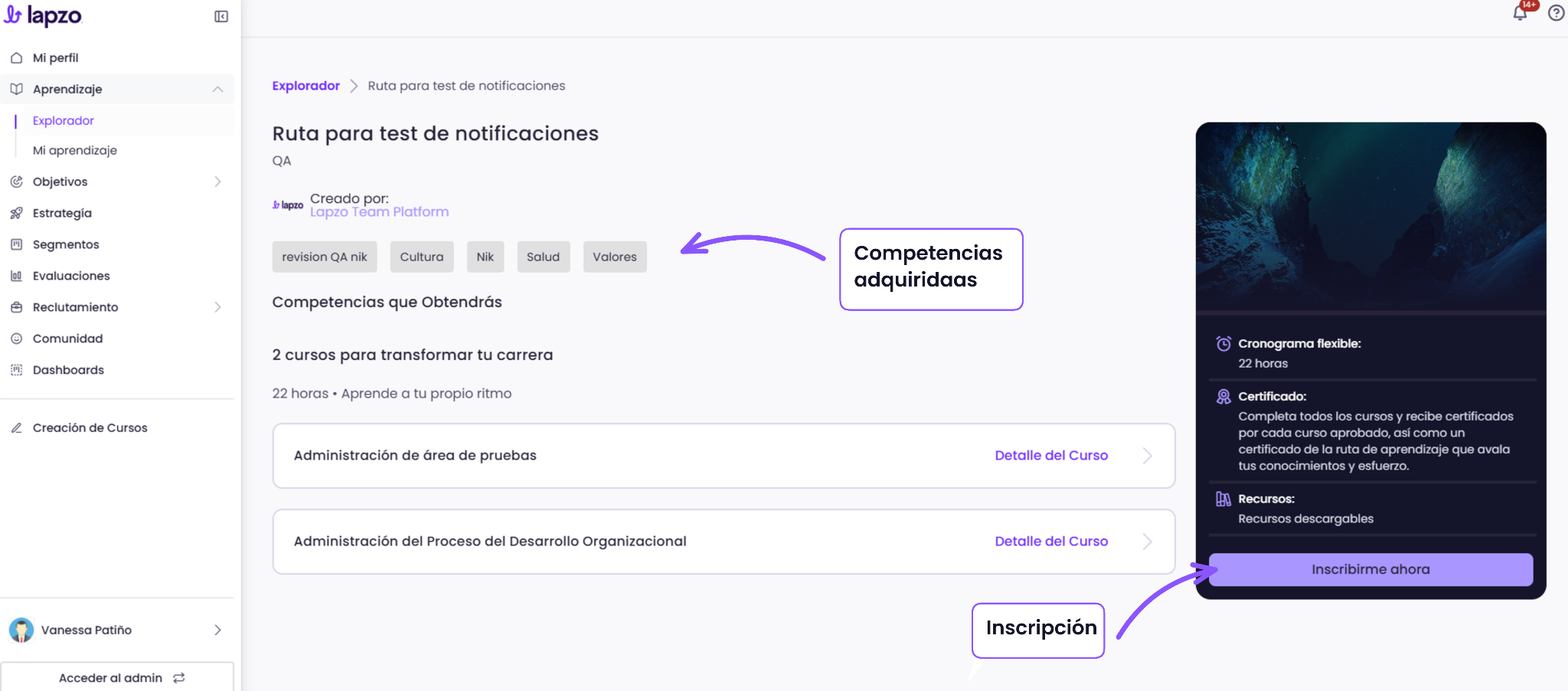Click the course aurora cover image

tap(1370, 216)
